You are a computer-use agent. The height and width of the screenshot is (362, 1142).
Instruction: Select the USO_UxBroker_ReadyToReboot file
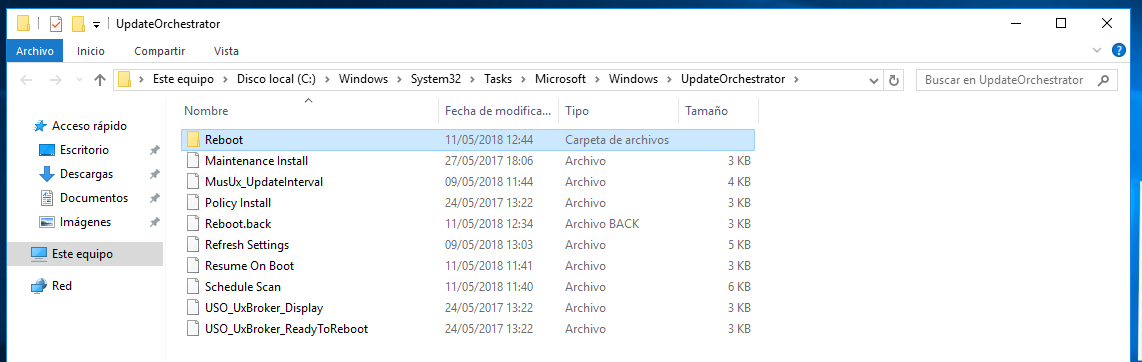468,328
